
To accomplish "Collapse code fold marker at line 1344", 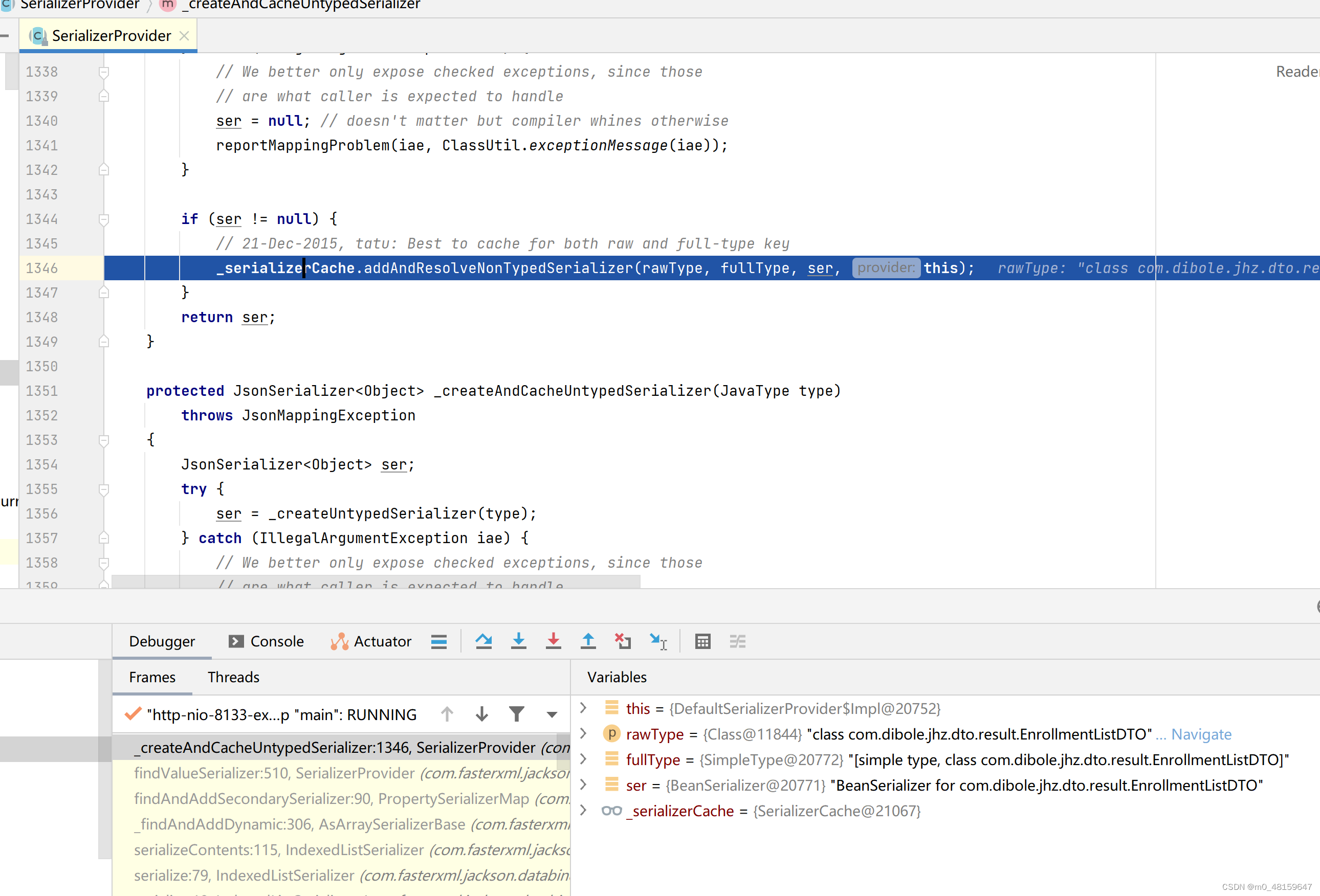I will (104, 219).
